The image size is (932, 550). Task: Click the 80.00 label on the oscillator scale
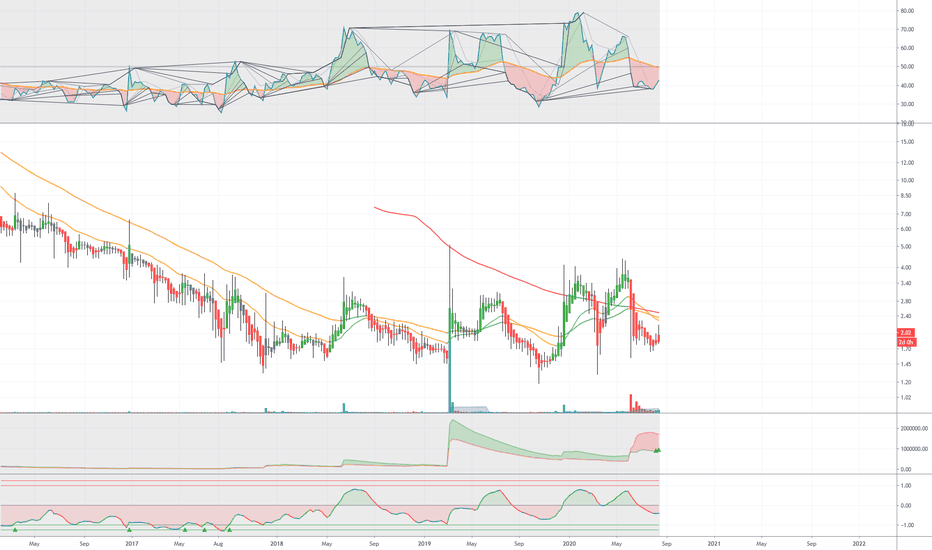906,11
